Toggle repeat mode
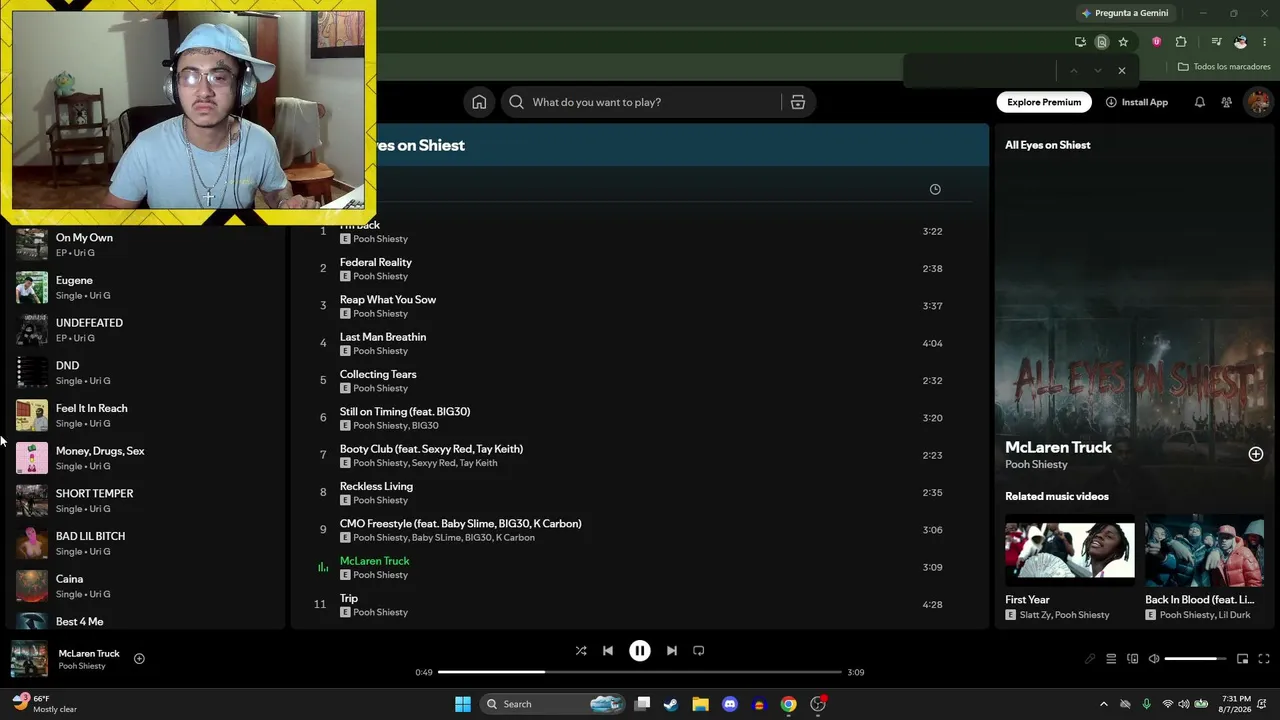 click(699, 651)
